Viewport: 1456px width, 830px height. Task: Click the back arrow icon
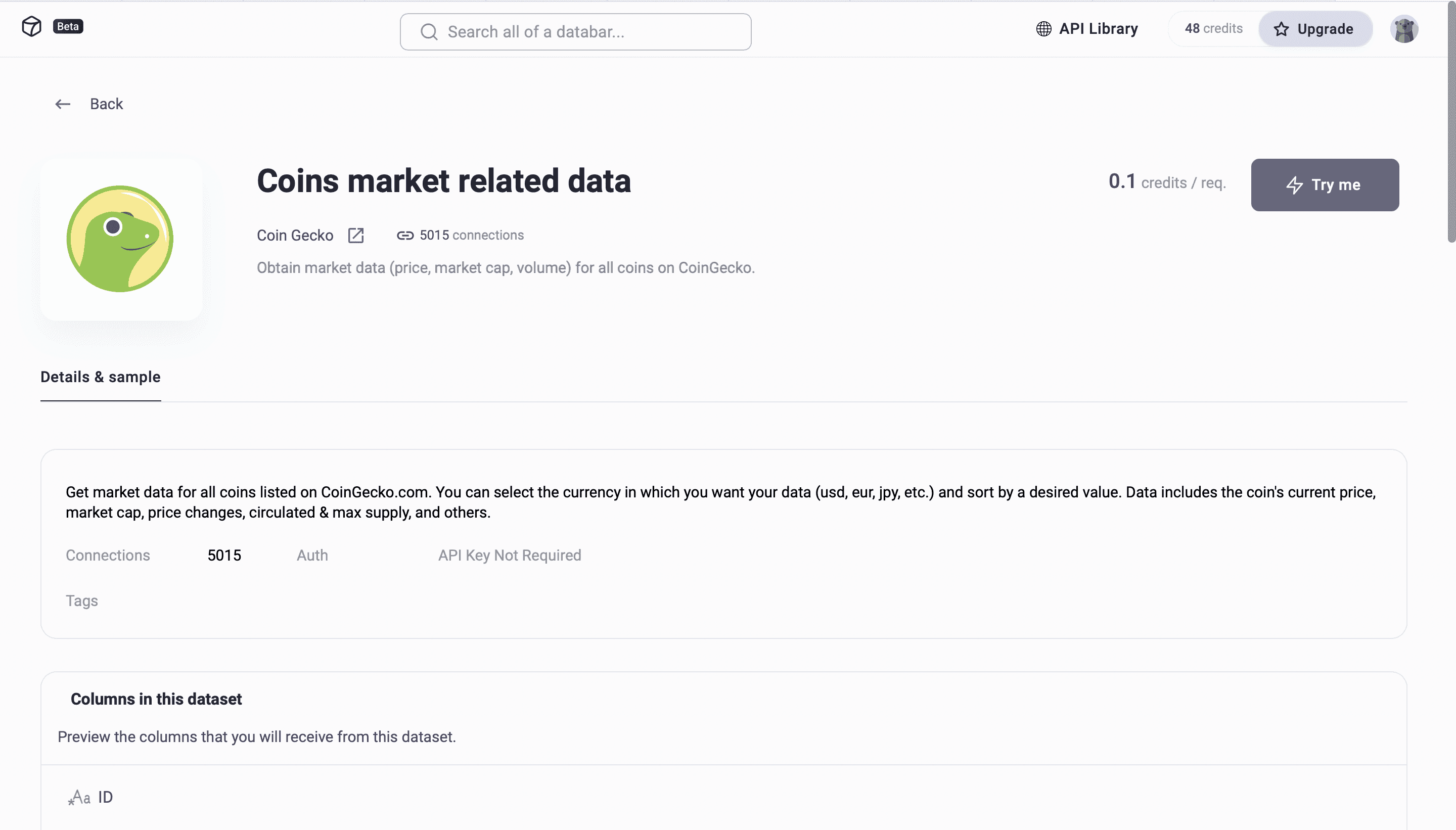point(63,104)
